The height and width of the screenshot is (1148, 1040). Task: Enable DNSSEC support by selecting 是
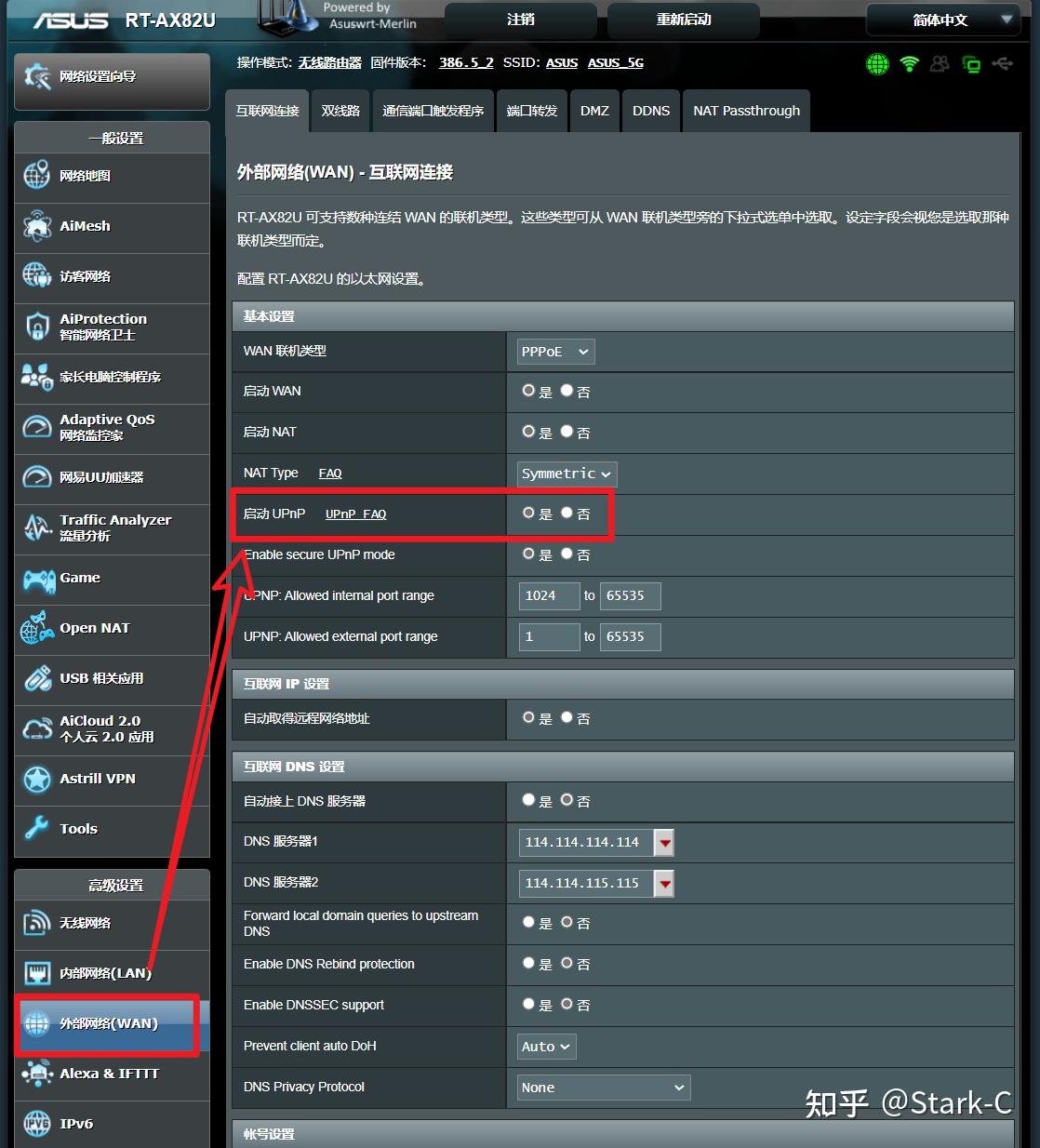coord(528,1004)
